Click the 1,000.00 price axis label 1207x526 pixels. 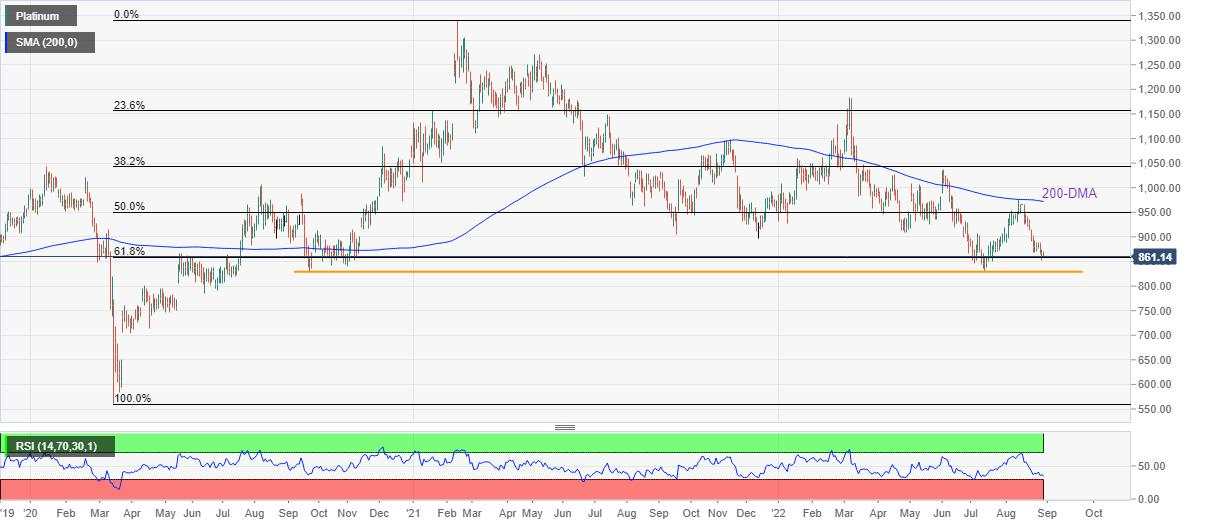[1161, 188]
